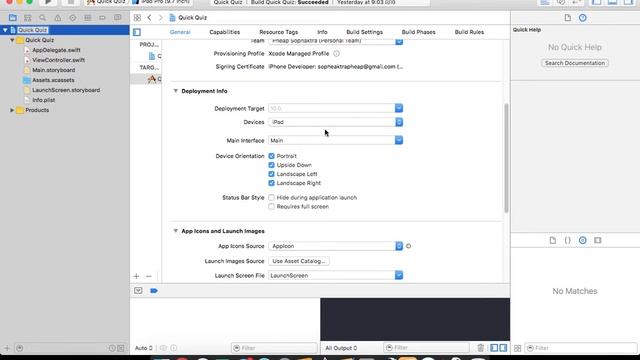Click the Search Documentation button
This screenshot has height=360, width=640.
click(575, 63)
